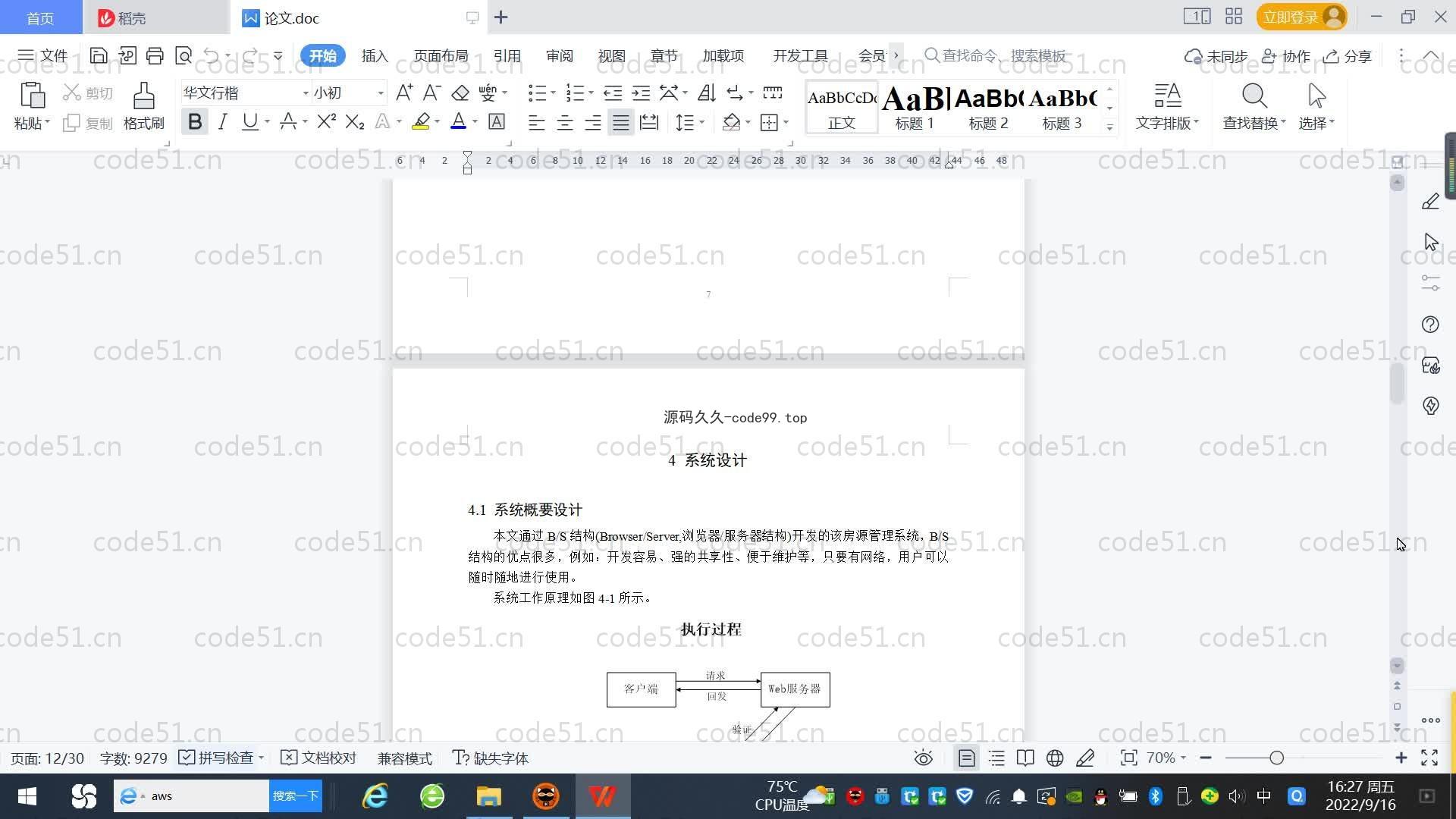The image size is (1456, 819).
Task: Open Print Preview icon
Action: point(183,55)
